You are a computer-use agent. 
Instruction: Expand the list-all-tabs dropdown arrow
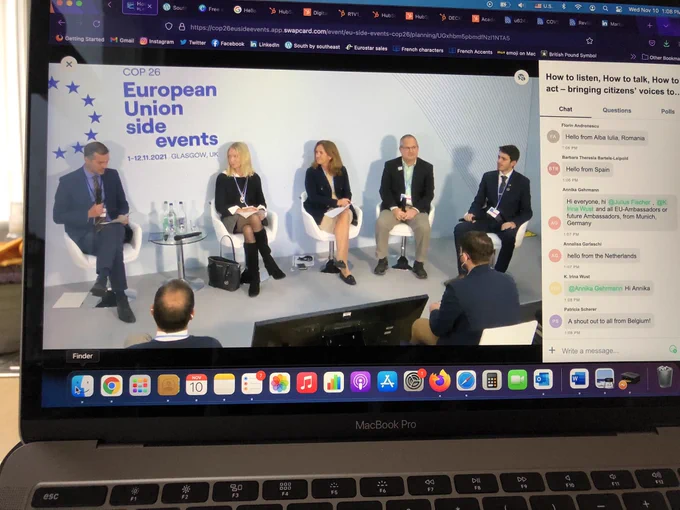(666, 26)
